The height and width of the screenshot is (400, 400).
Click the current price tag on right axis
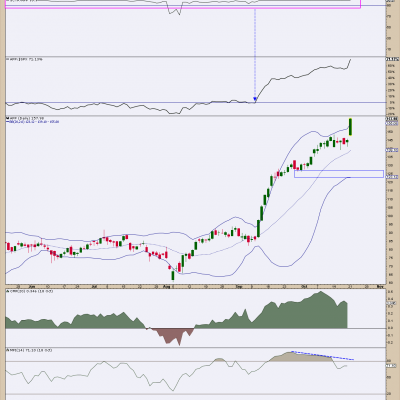[x=392, y=119]
